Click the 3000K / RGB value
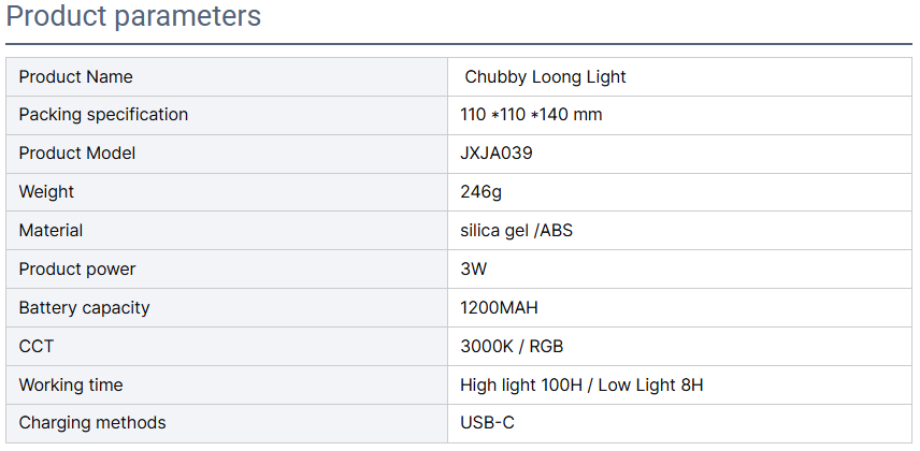Viewport: 920px width, 451px height. pos(511,346)
